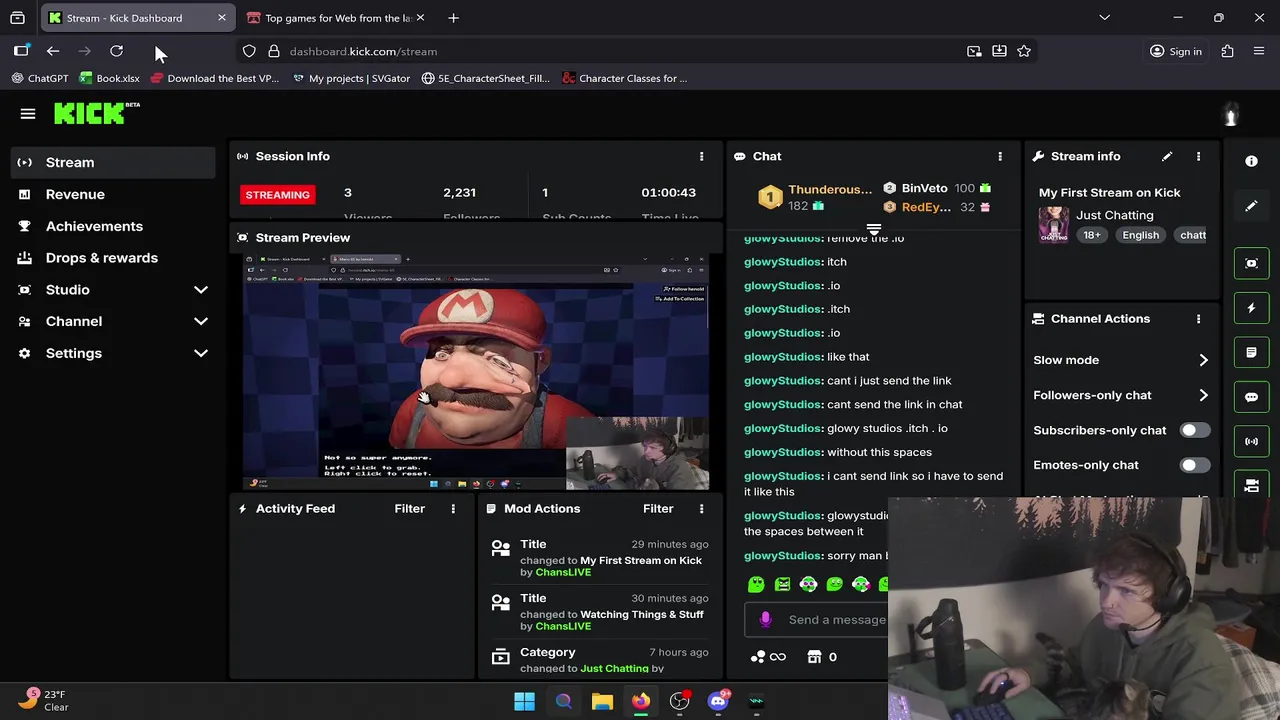The height and width of the screenshot is (720, 1280).
Task: Open Session Info options menu
Action: pos(701,156)
